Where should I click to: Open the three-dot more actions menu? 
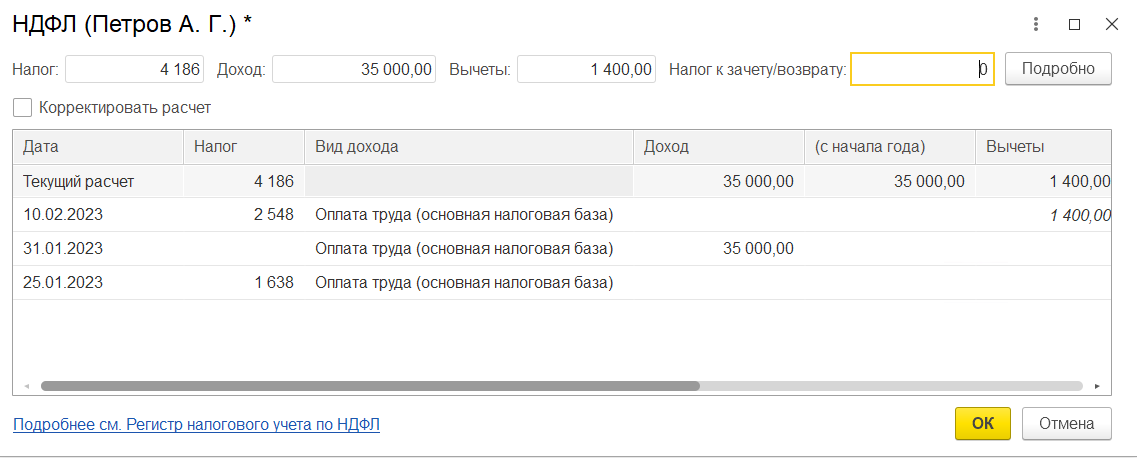(1038, 24)
